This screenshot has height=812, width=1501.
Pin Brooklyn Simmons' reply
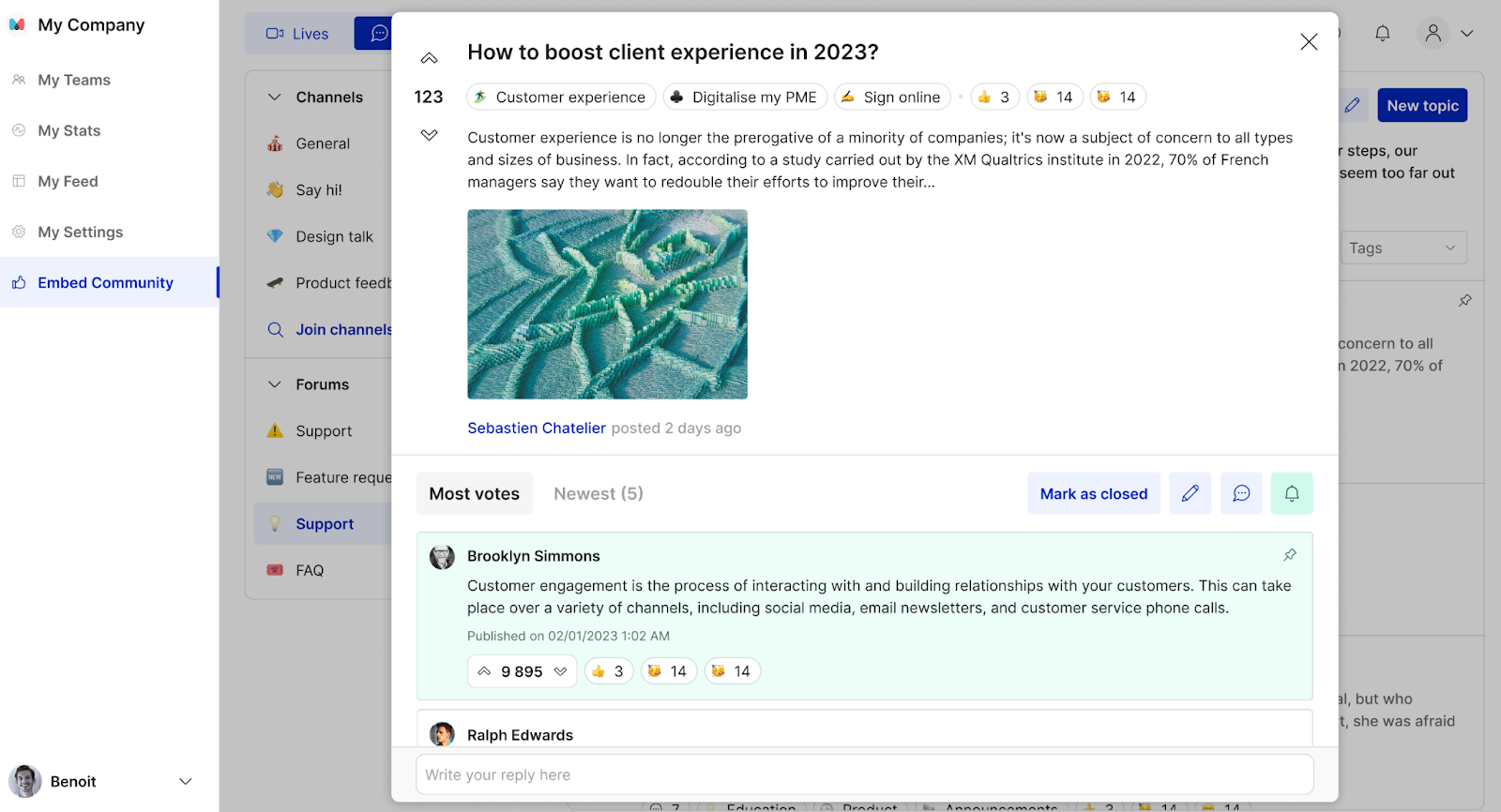[1290, 555]
